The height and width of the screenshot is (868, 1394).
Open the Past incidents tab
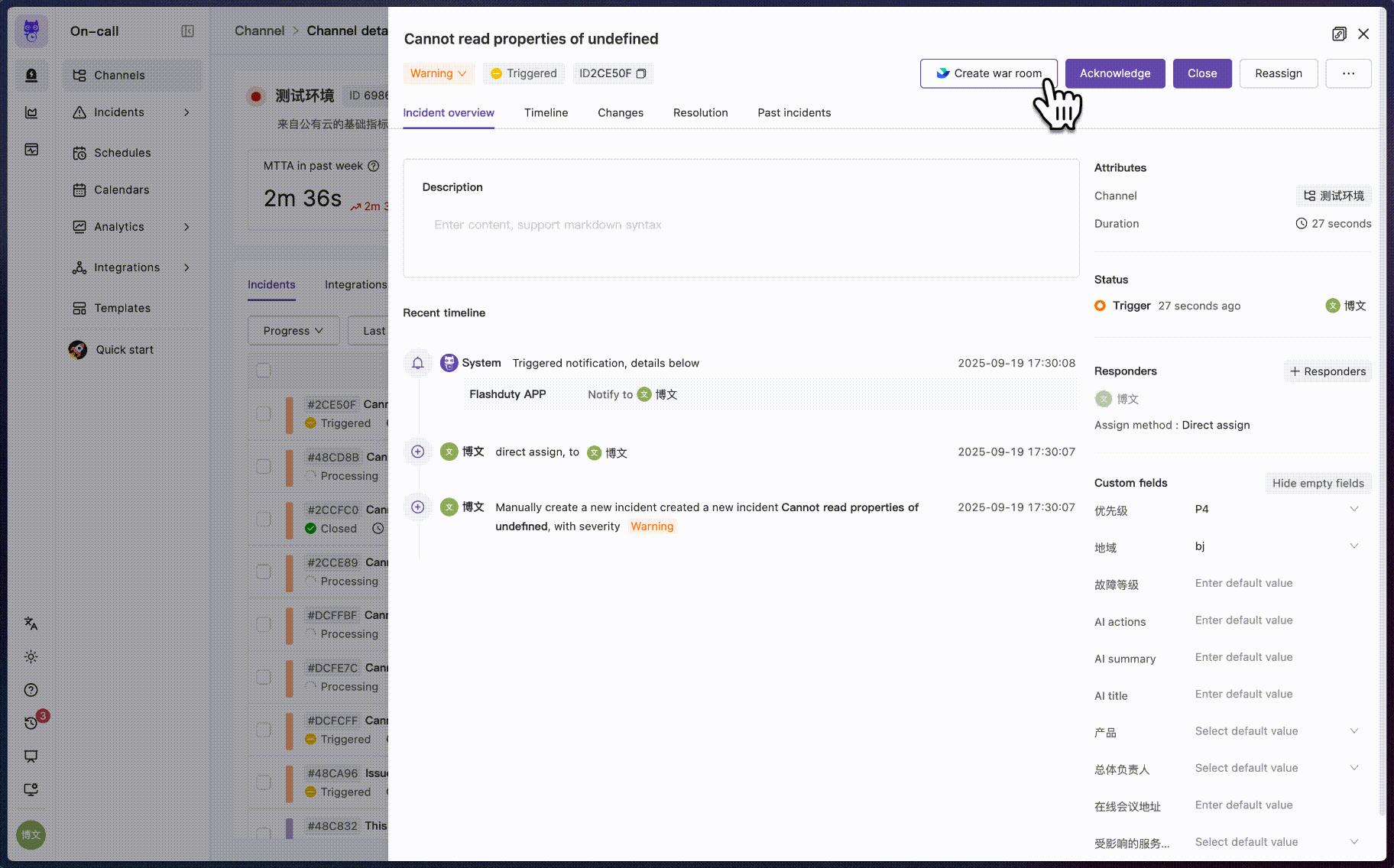794,112
